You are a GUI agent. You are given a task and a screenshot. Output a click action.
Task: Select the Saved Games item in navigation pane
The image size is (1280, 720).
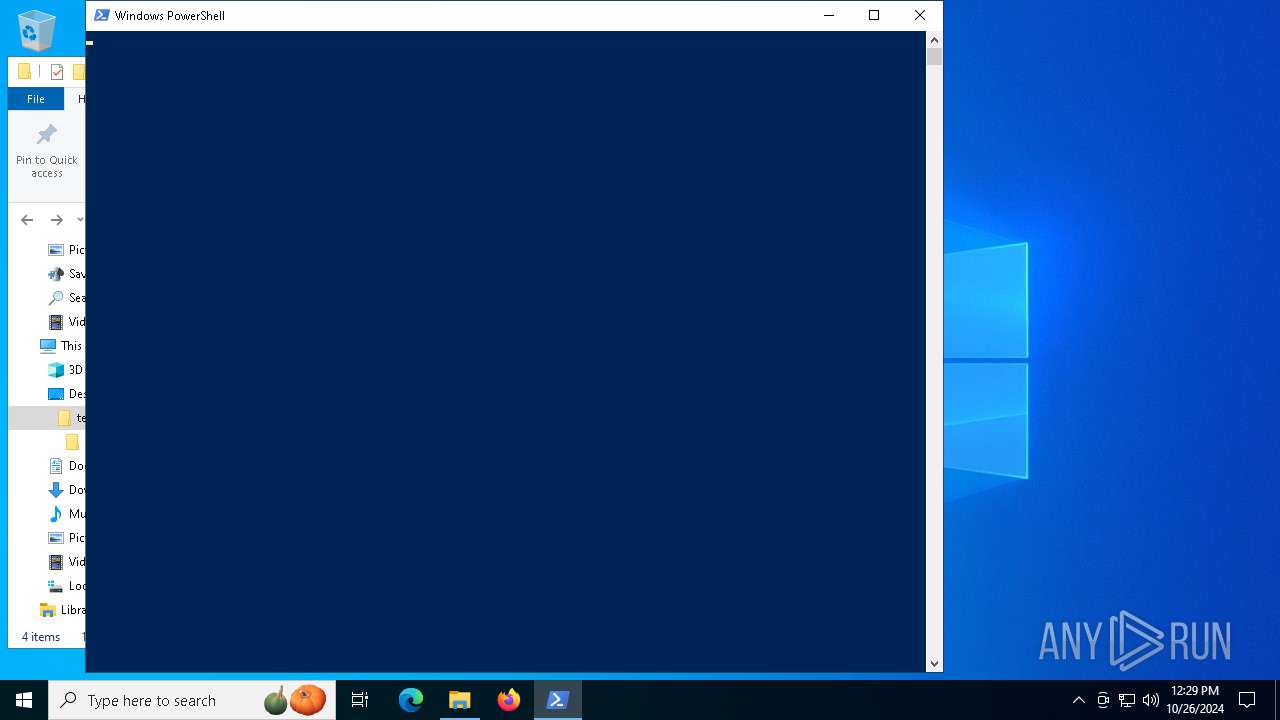66,274
